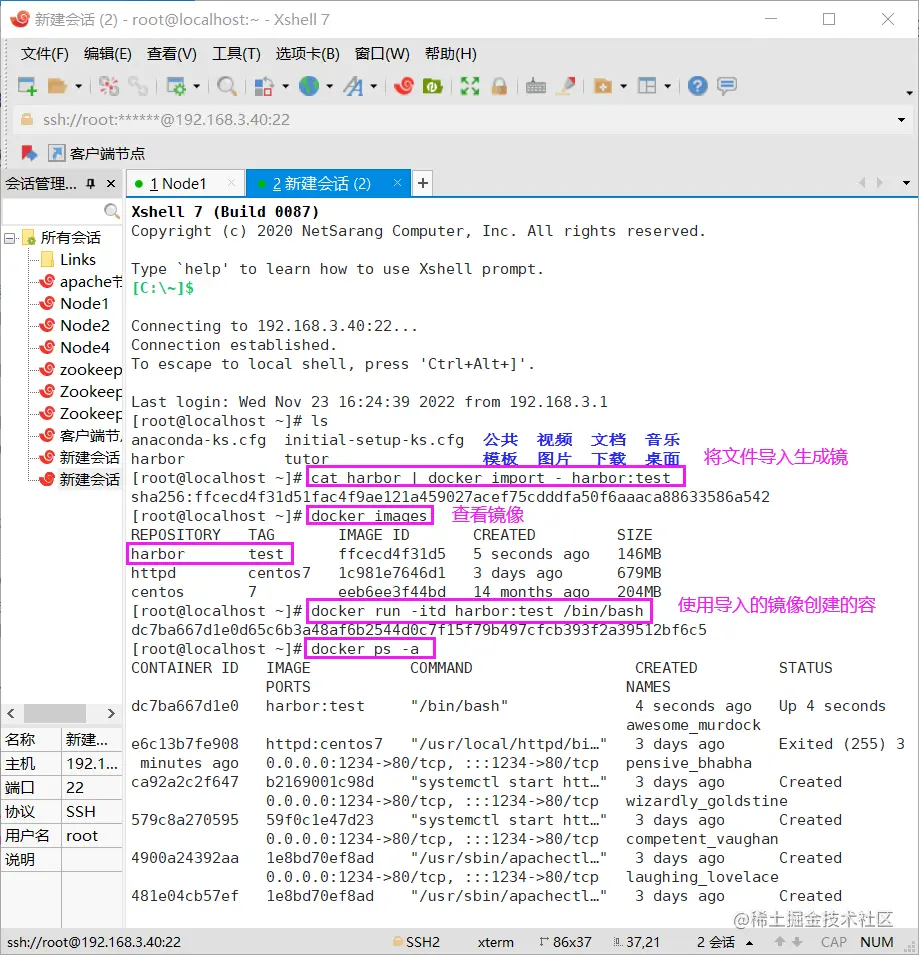Pin the session manager panel
This screenshot has width=919, height=955.
point(91,183)
